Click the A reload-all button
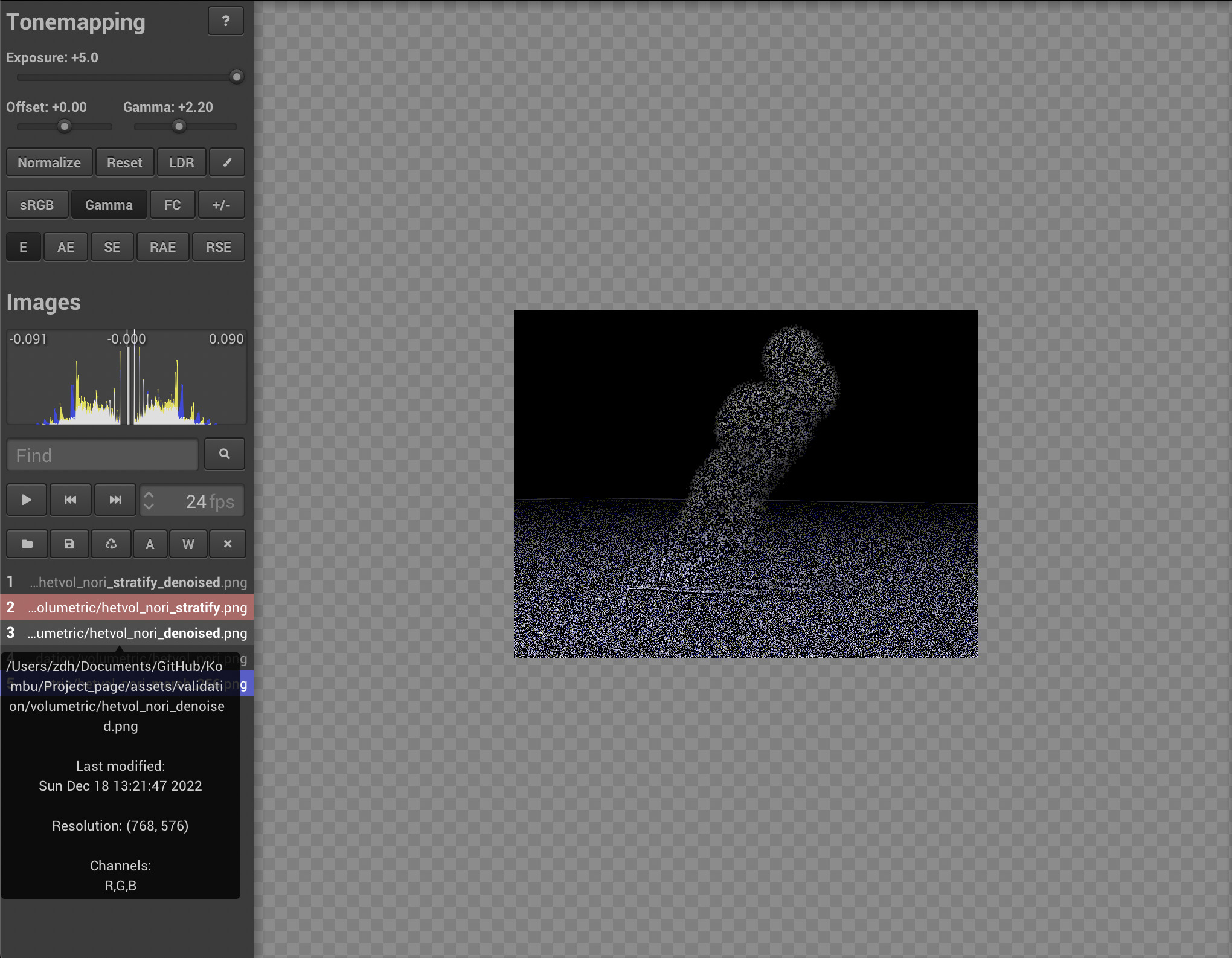This screenshot has height=958, width=1232. click(x=150, y=544)
